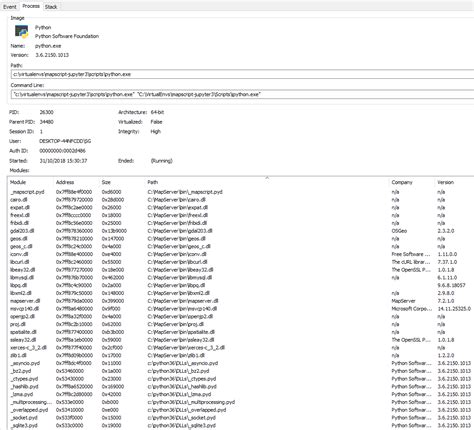Click the Microsoft Corpo... company cell
Image resolution: width=474 pixels, height=430 pixels.
411,309
